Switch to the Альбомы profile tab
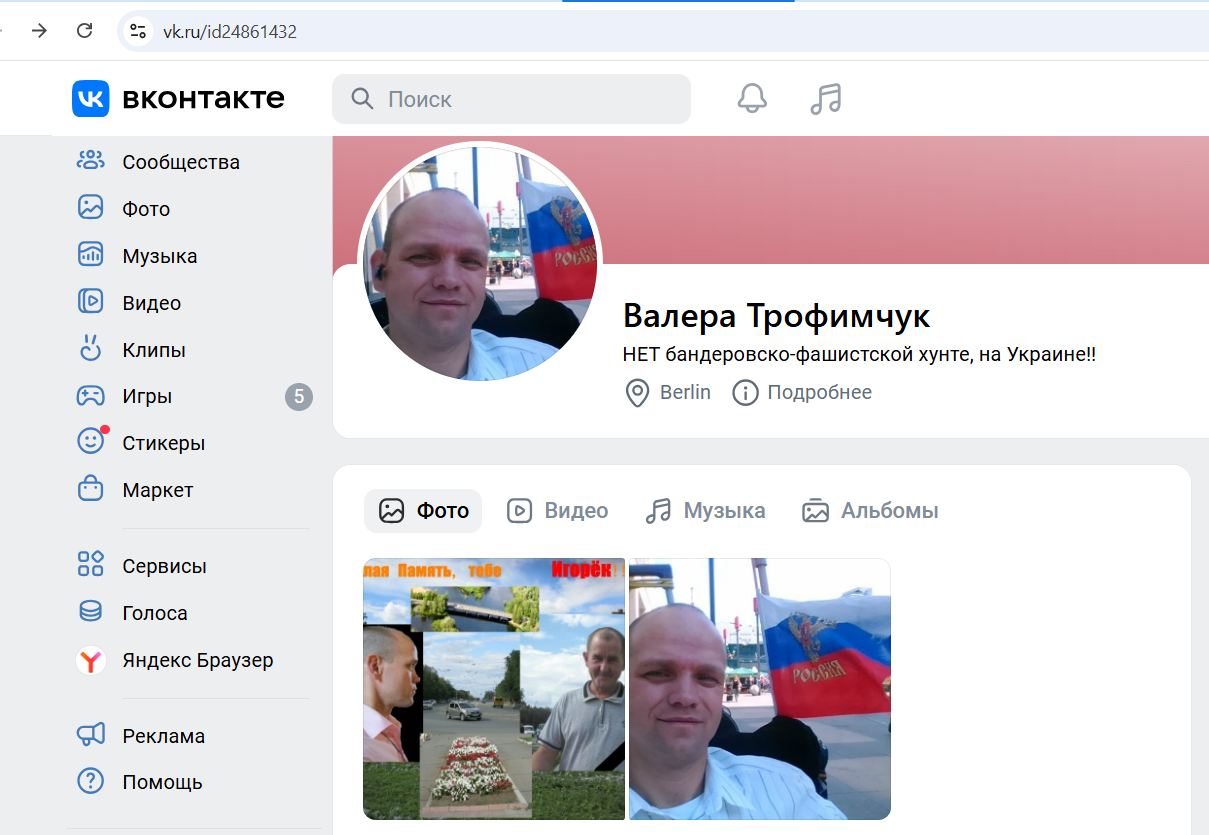 [870, 511]
